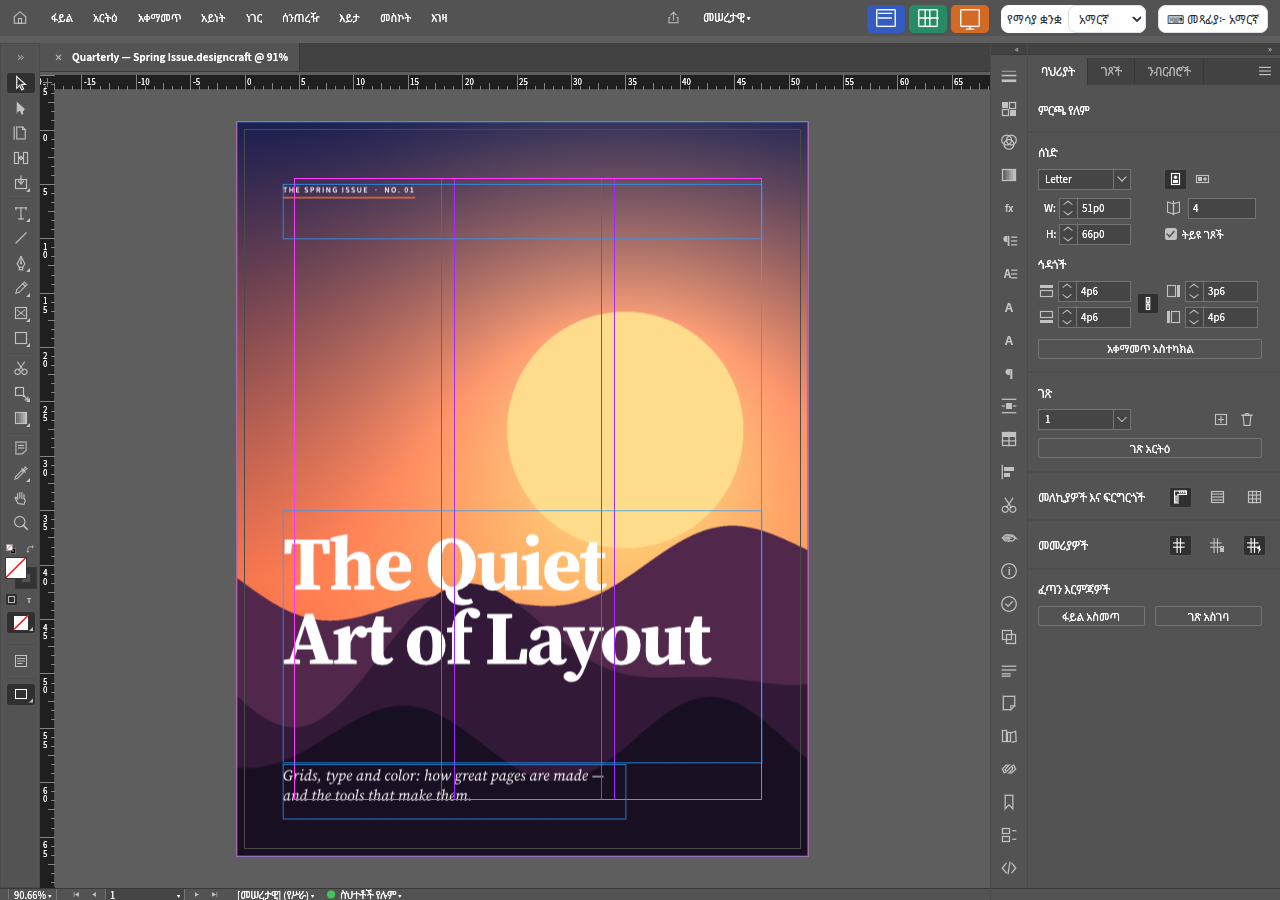1280x900 pixels.
Task: Open the fx effects panel
Action: tap(1009, 208)
